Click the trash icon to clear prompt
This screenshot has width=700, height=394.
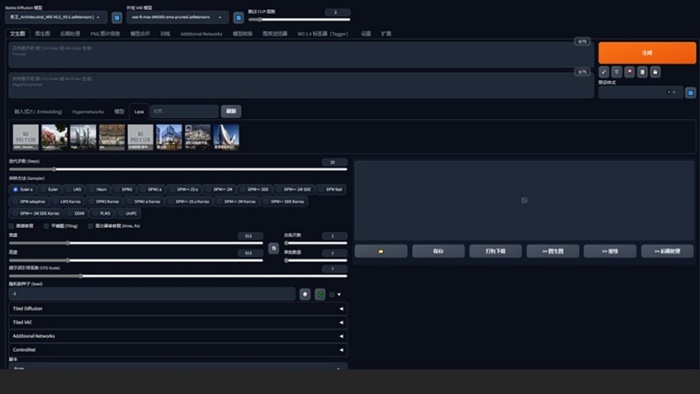[617, 72]
